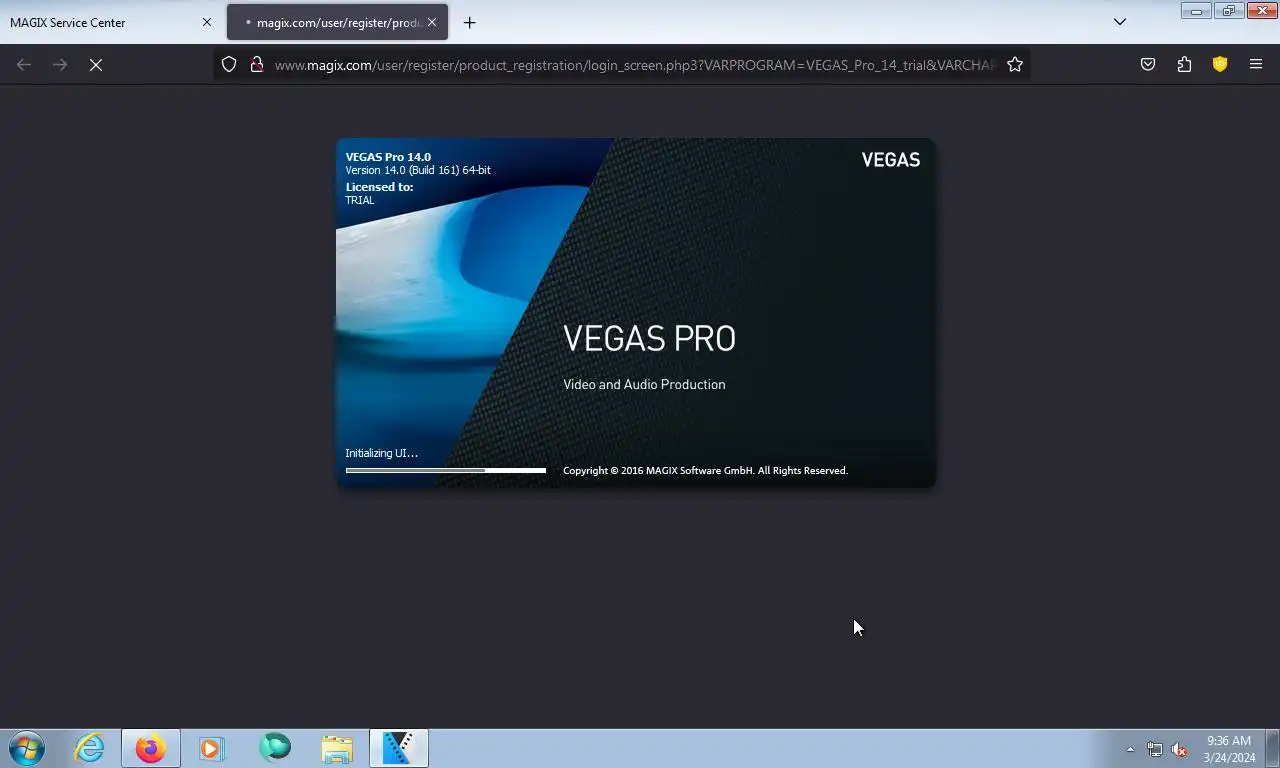Screen dimensions: 1280x768
Task: Close the MAGIX Service Center tab
Action: tap(207, 22)
